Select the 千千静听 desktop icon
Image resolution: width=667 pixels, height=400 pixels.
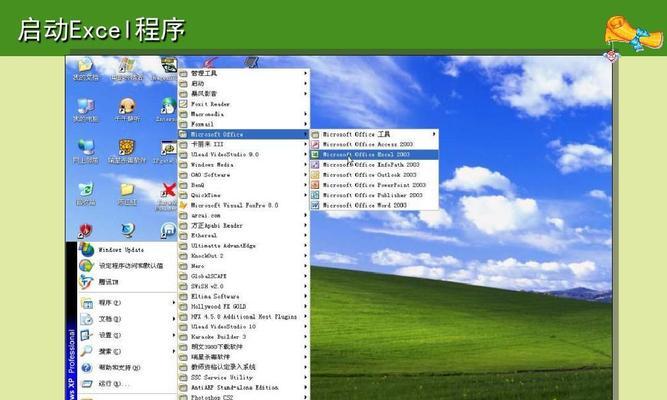click(127, 110)
